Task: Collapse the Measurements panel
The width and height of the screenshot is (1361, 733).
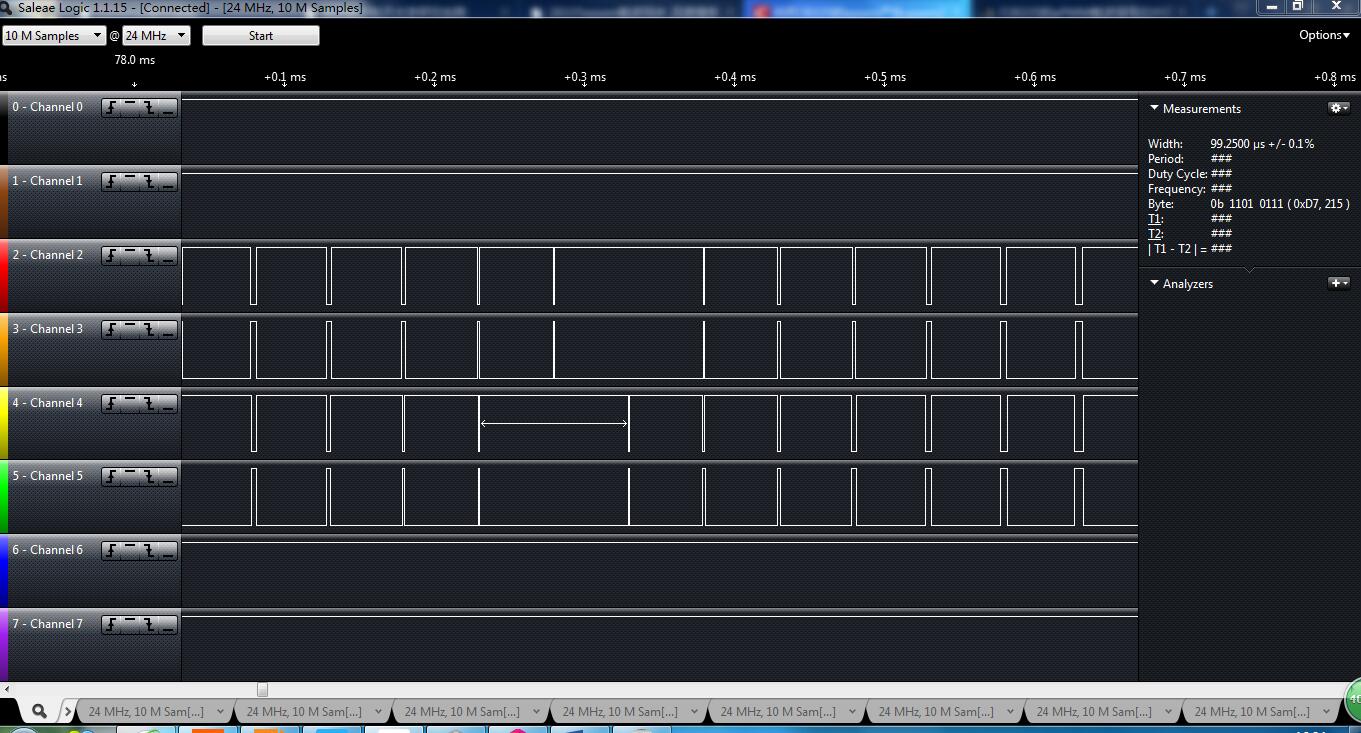Action: pyautogui.click(x=1154, y=108)
